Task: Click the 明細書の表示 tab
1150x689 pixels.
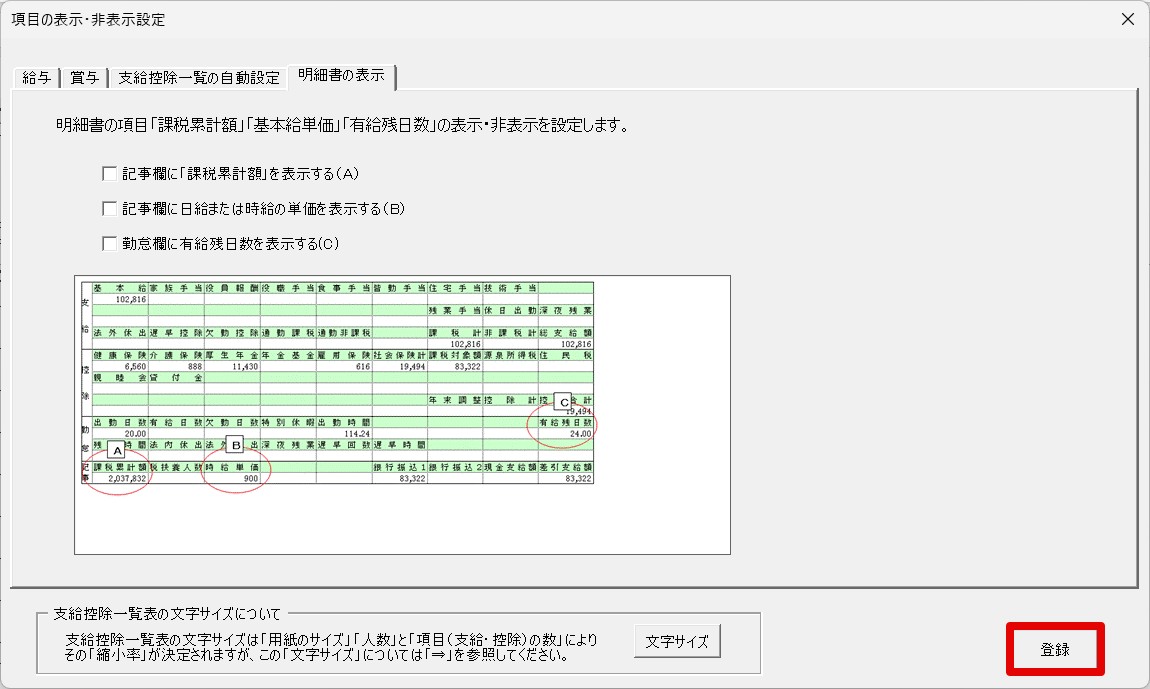Action: [x=342, y=75]
